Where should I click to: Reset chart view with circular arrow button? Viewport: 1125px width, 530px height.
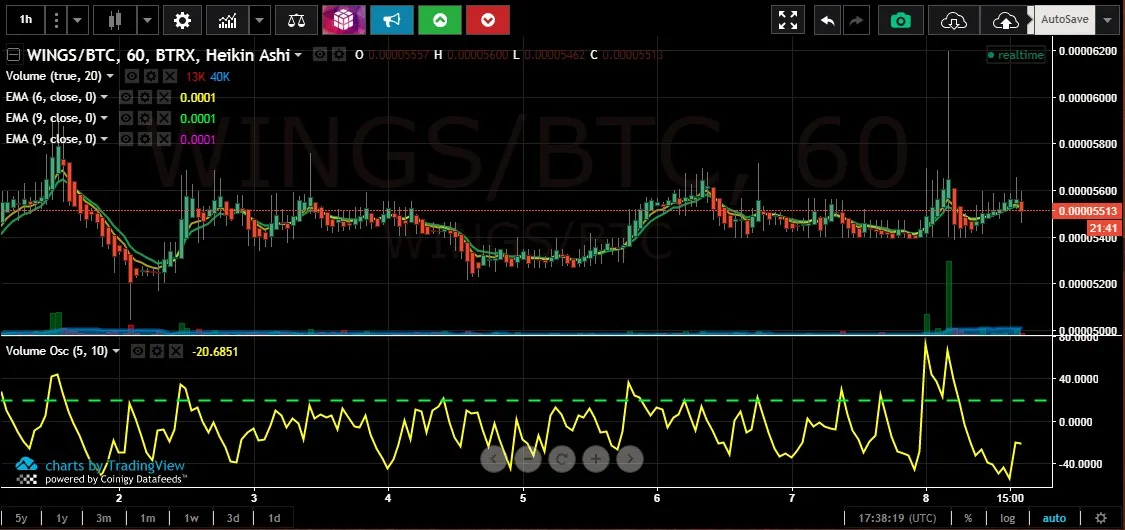[x=562, y=458]
